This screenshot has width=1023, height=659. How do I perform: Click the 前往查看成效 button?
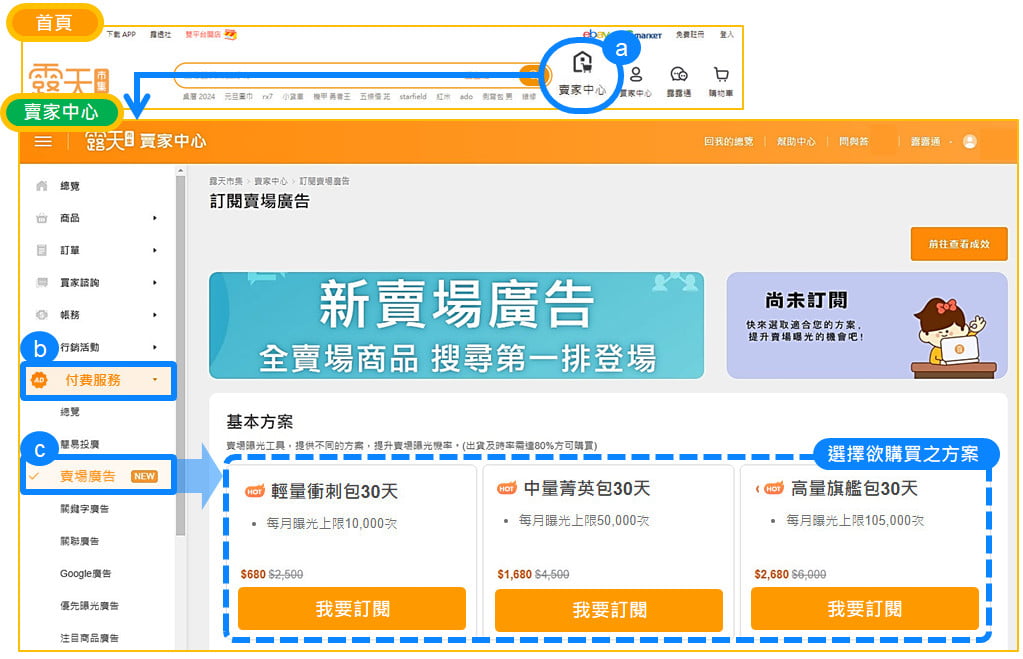pyautogui.click(x=958, y=244)
